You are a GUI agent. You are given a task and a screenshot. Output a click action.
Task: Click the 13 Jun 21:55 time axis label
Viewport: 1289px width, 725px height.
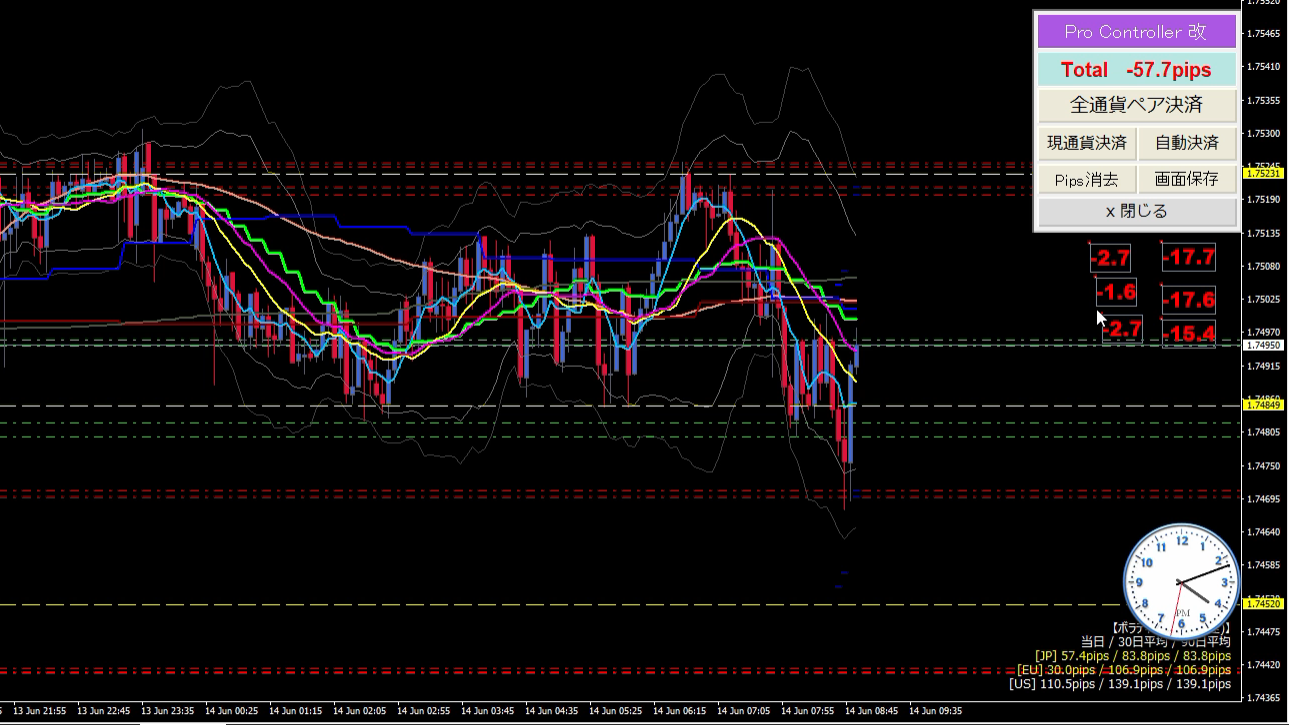tap(40, 711)
